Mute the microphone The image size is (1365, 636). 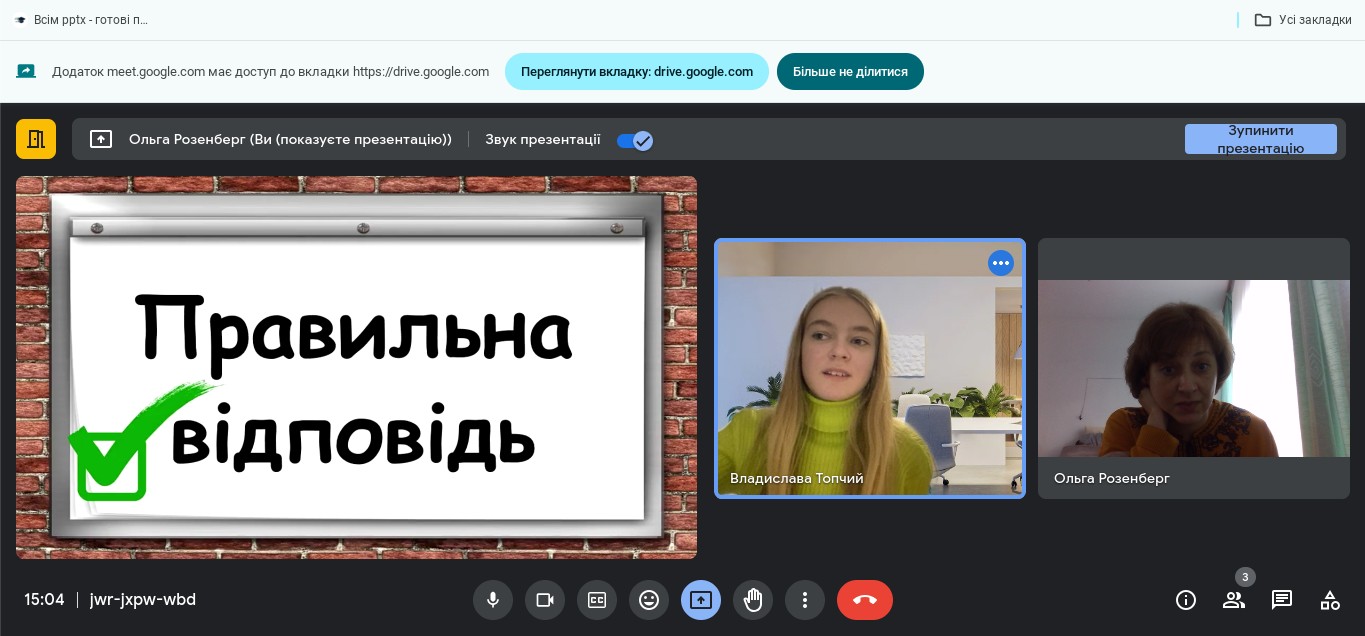(493, 600)
